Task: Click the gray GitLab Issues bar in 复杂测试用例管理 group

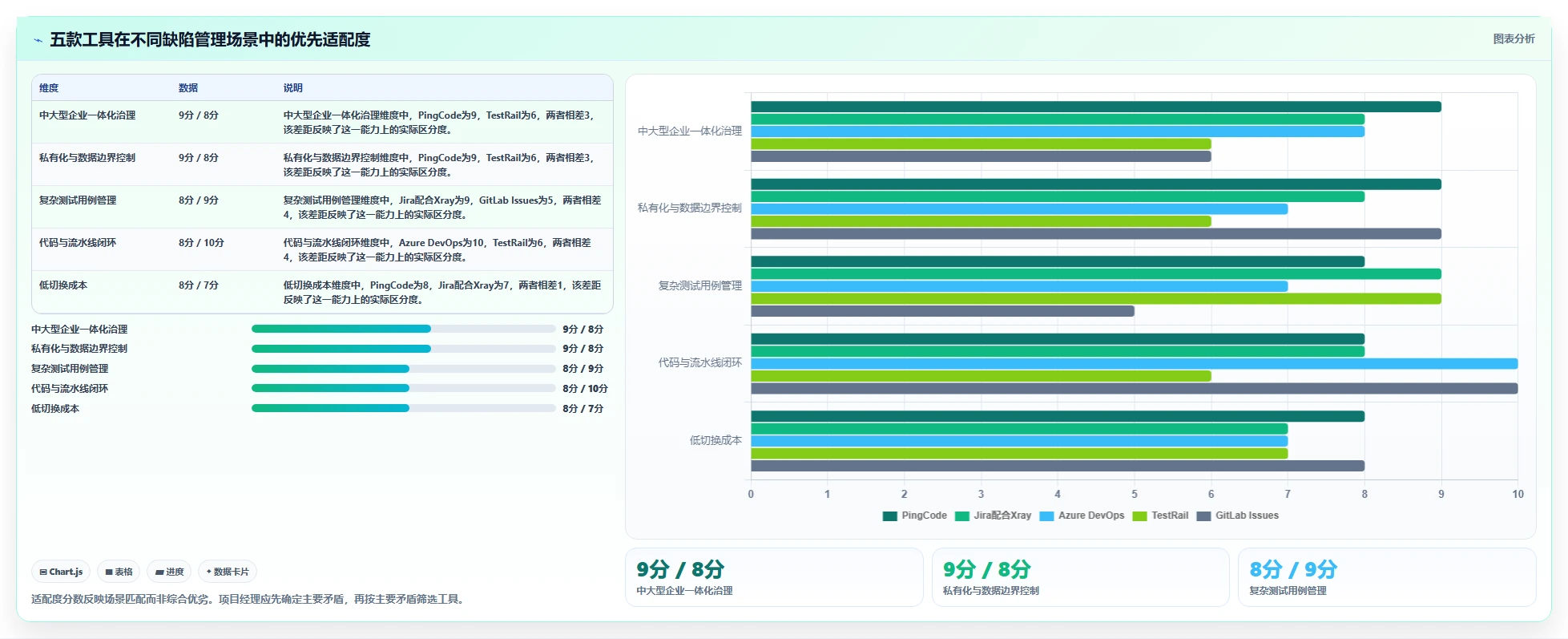Action: [x=942, y=311]
